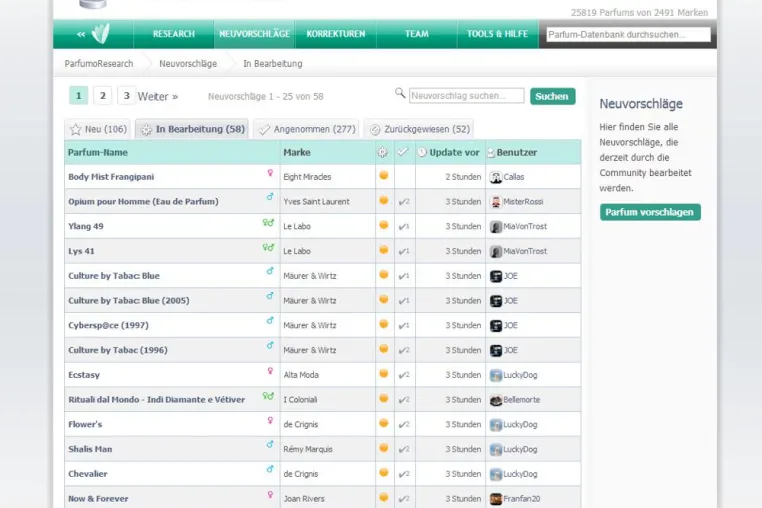
Task: Select the In Bearbeitung (58) tab
Action: coord(192,129)
